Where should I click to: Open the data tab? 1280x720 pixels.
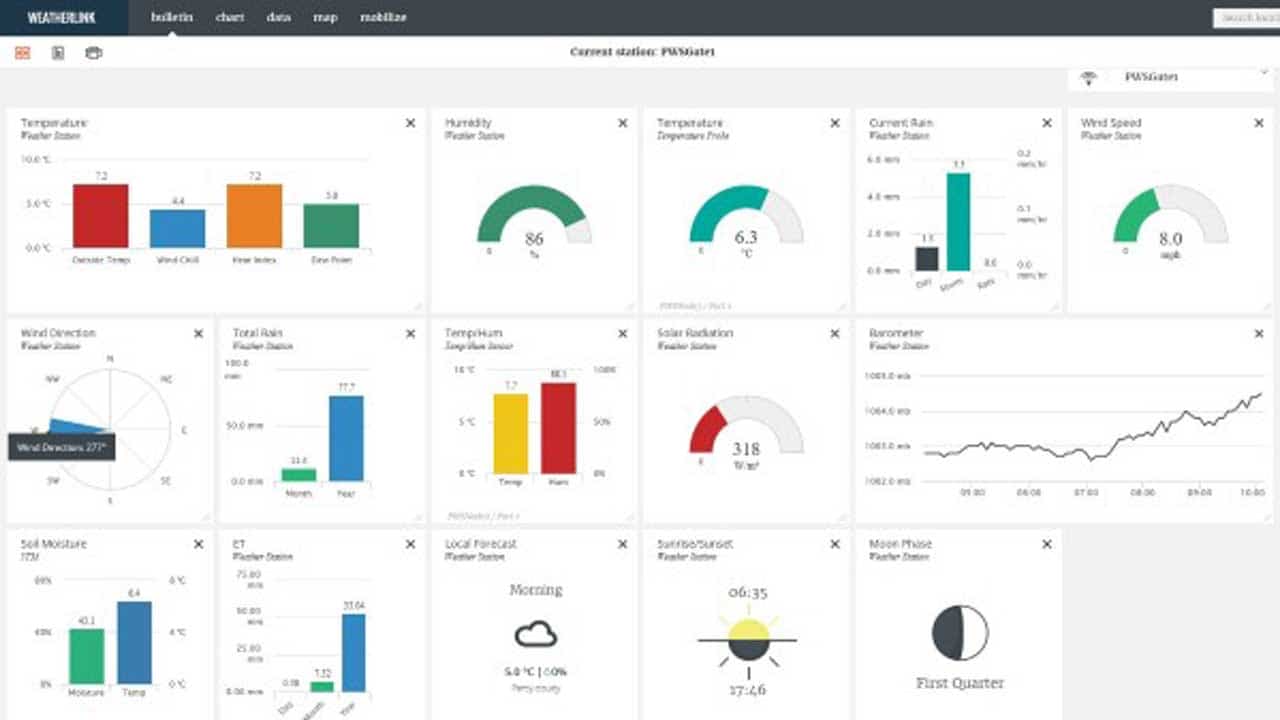(x=278, y=17)
